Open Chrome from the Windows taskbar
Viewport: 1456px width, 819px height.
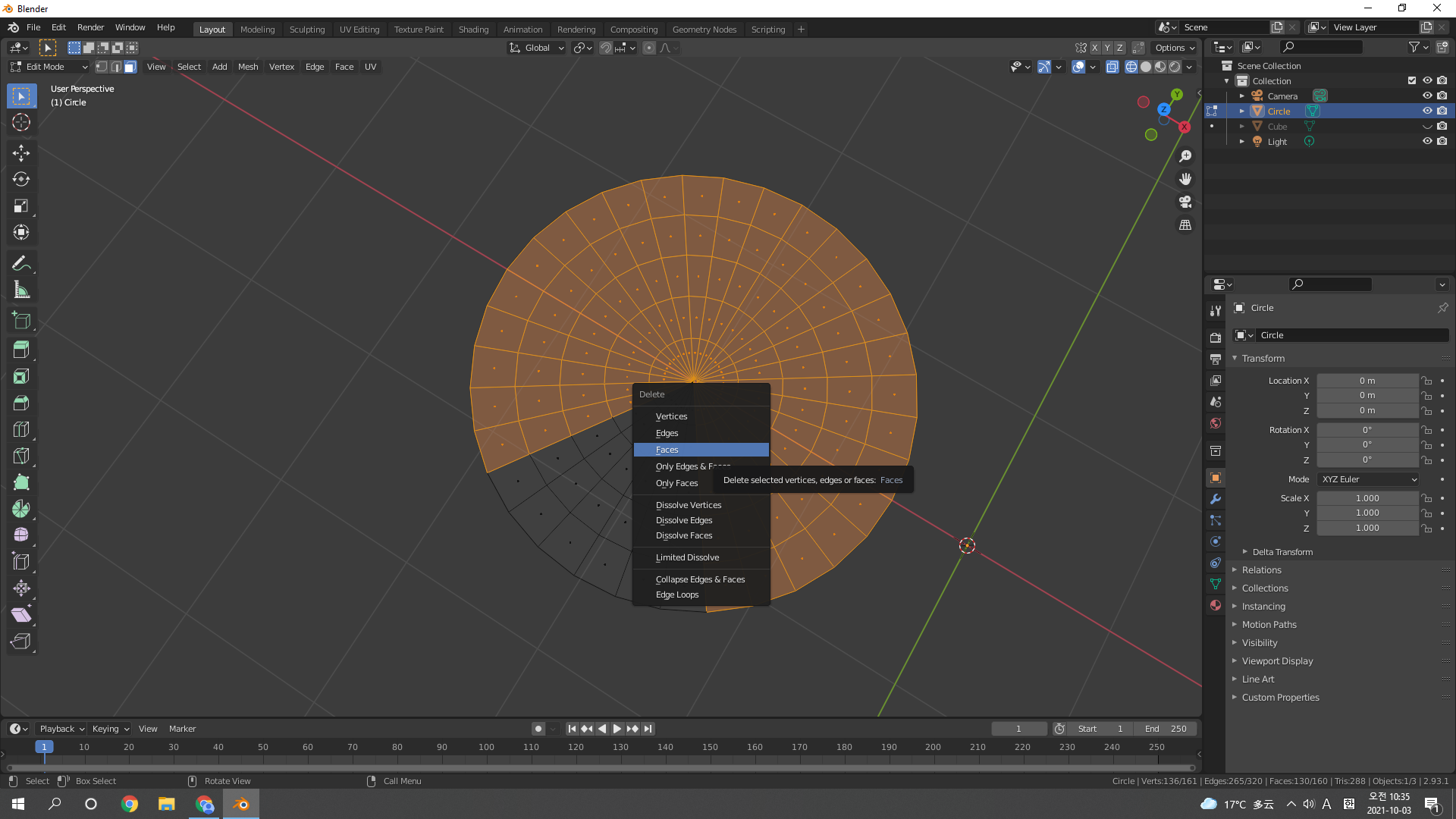coord(130,804)
